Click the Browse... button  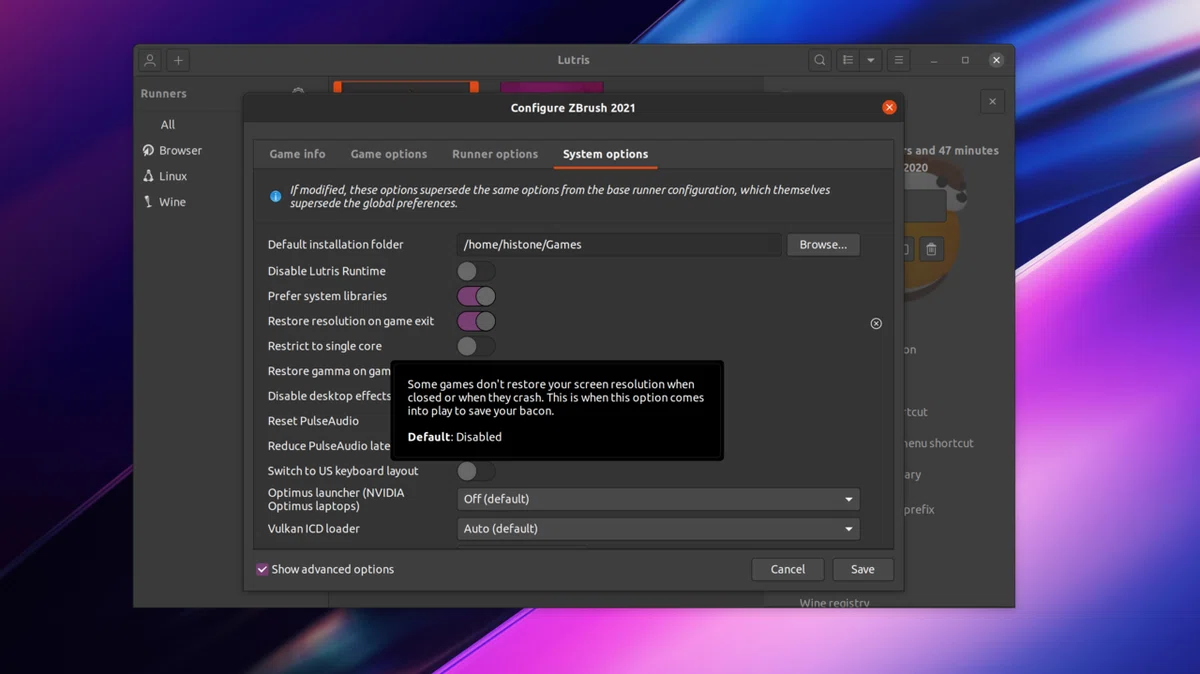[x=823, y=245]
